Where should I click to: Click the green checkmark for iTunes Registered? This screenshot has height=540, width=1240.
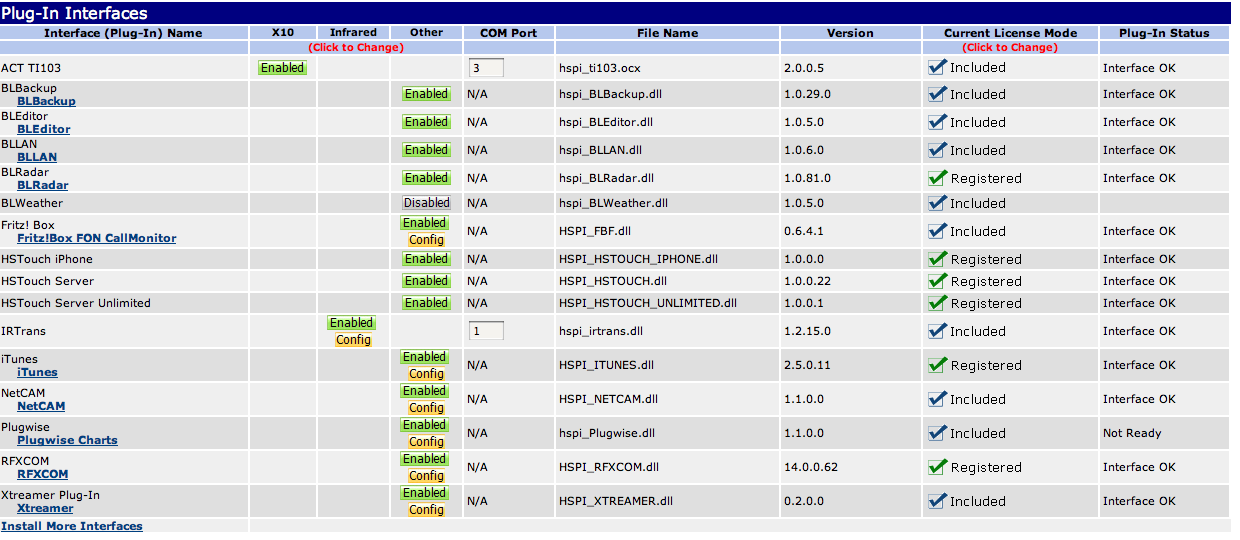937,365
